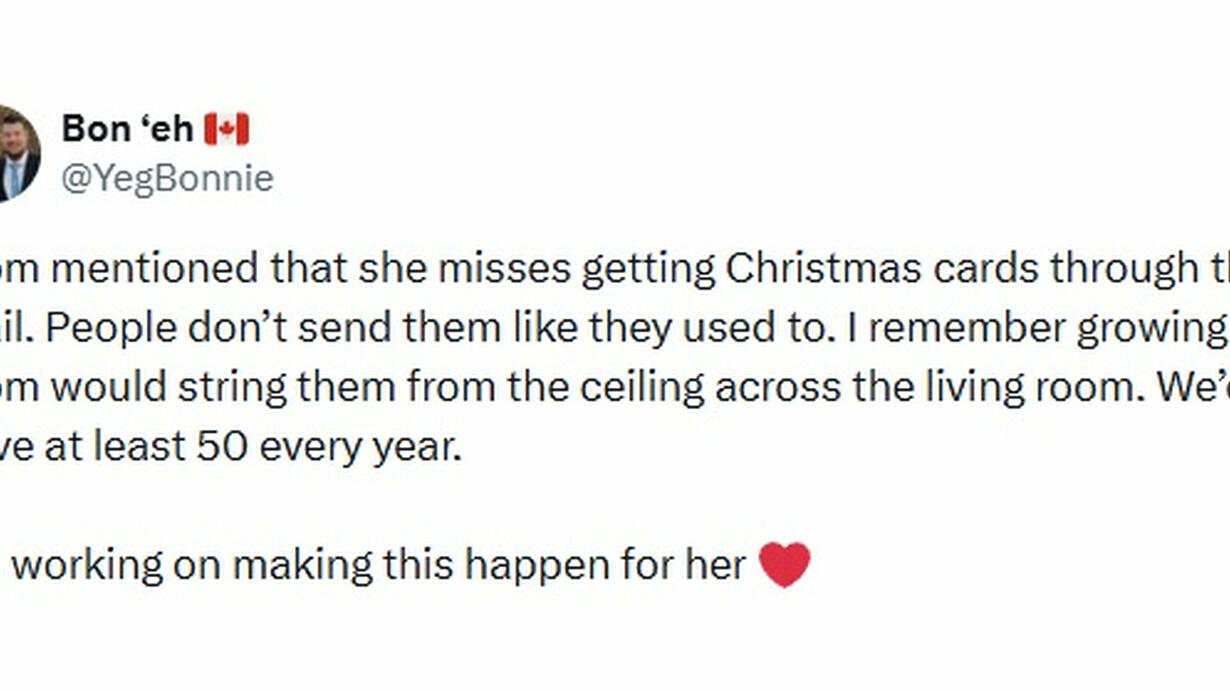Click the words "every year" in the tweet
Image resolution: width=1230 pixels, height=691 pixels.
pyautogui.click(x=361, y=448)
